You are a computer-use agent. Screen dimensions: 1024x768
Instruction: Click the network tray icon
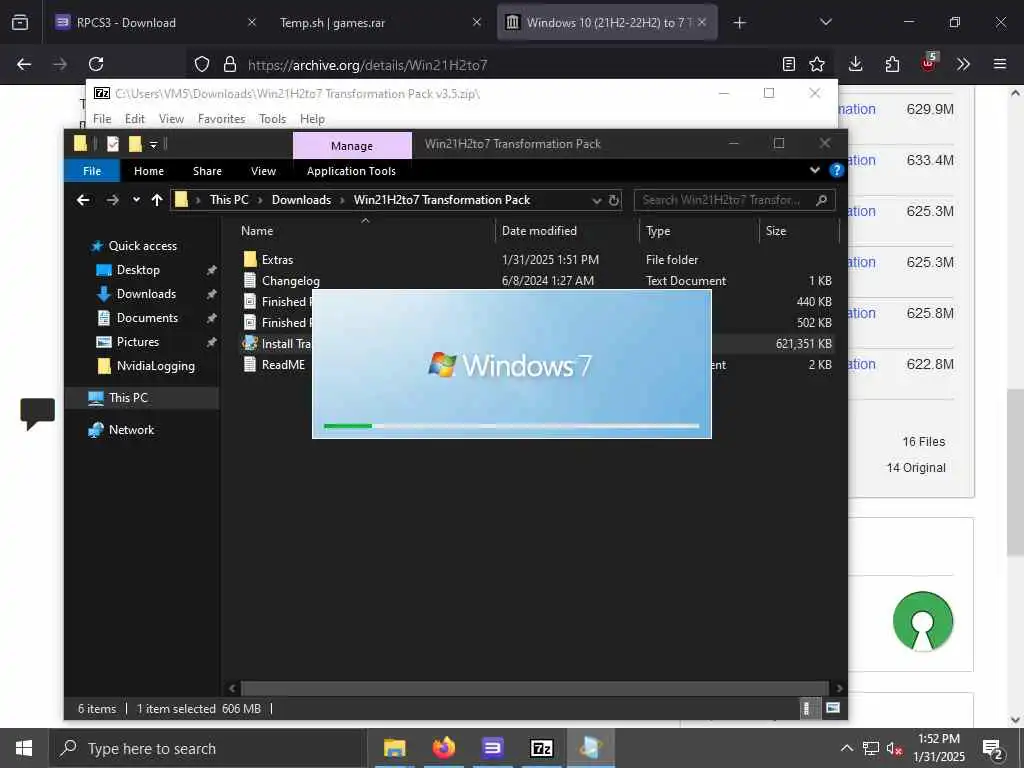point(871,748)
